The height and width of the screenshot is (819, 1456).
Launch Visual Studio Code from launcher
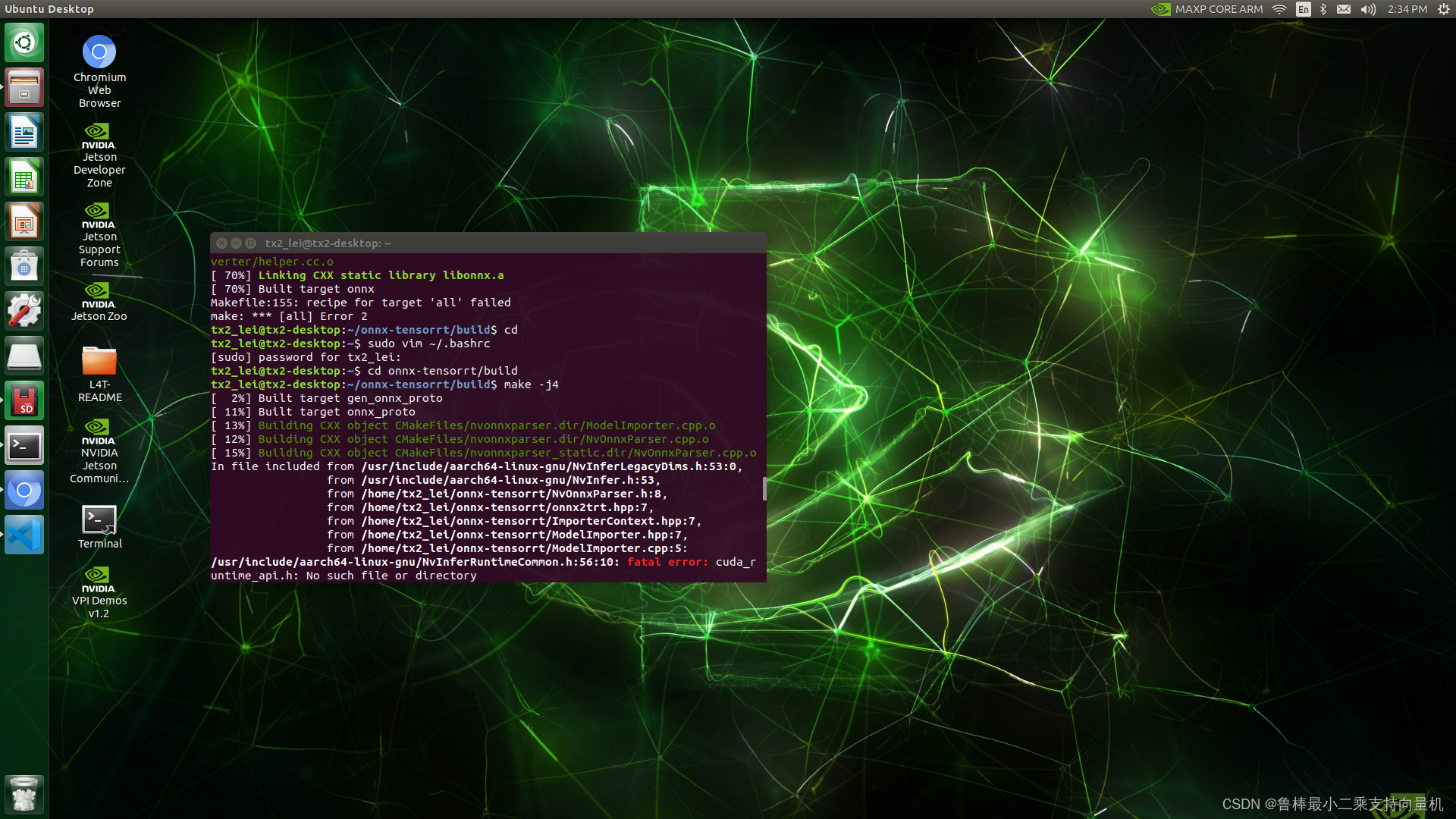tap(24, 535)
